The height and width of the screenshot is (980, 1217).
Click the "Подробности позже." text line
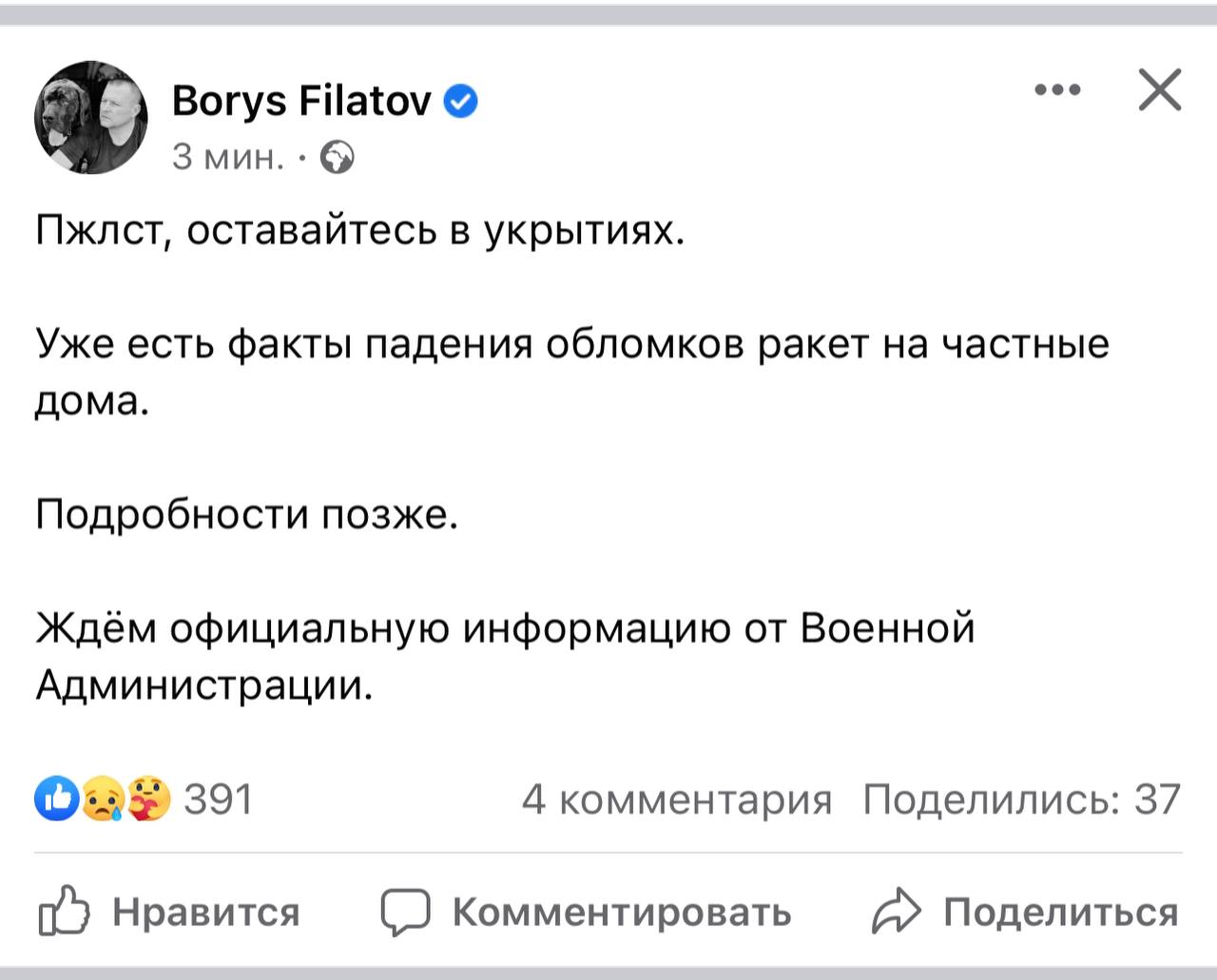(x=247, y=514)
